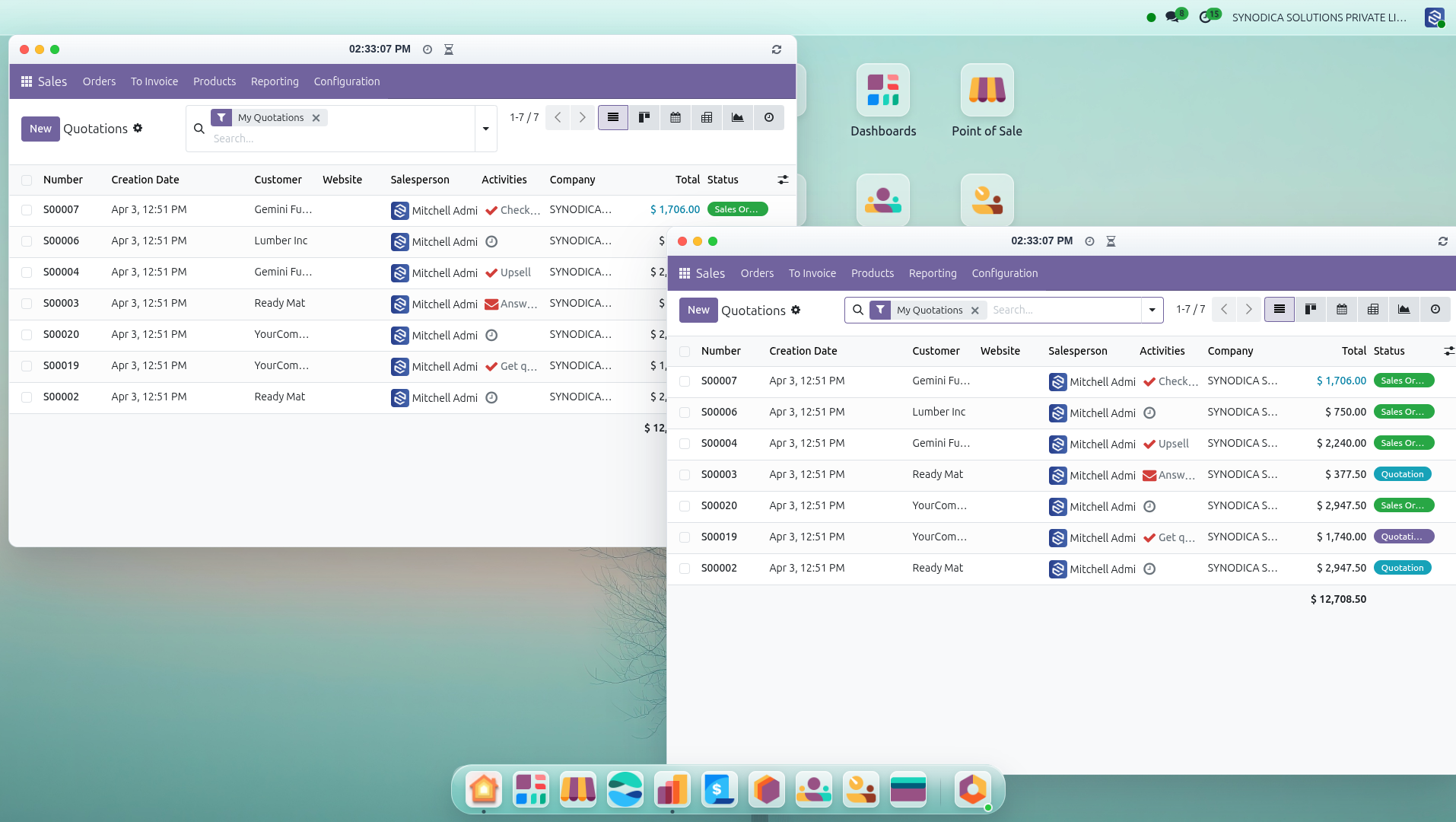1456x822 pixels.
Task: Check the S00019 row in the back window
Action: click(27, 366)
